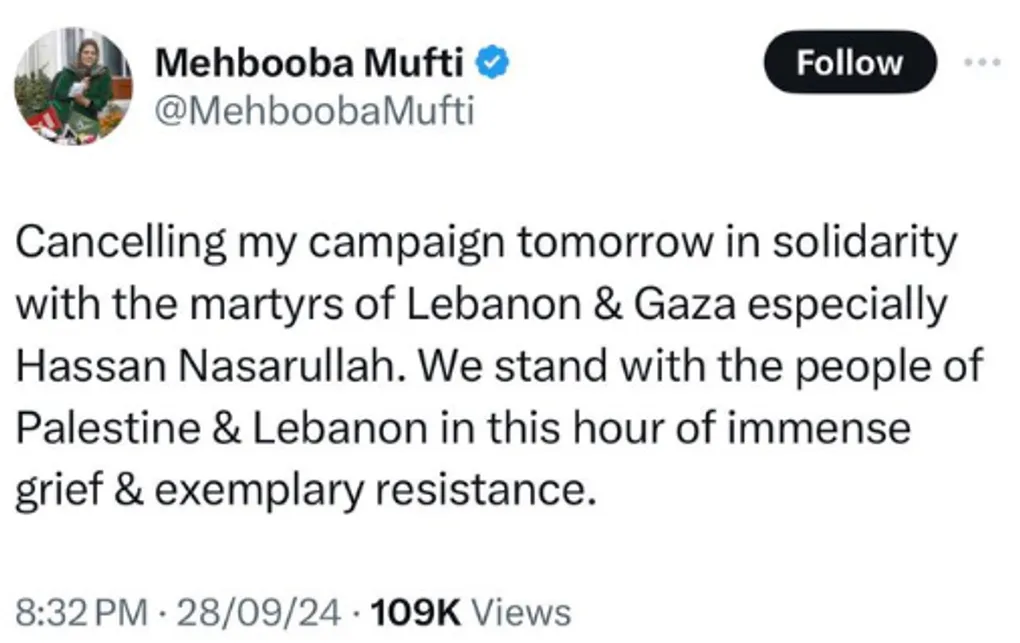
Task: Click the Follow button
Action: (849, 63)
